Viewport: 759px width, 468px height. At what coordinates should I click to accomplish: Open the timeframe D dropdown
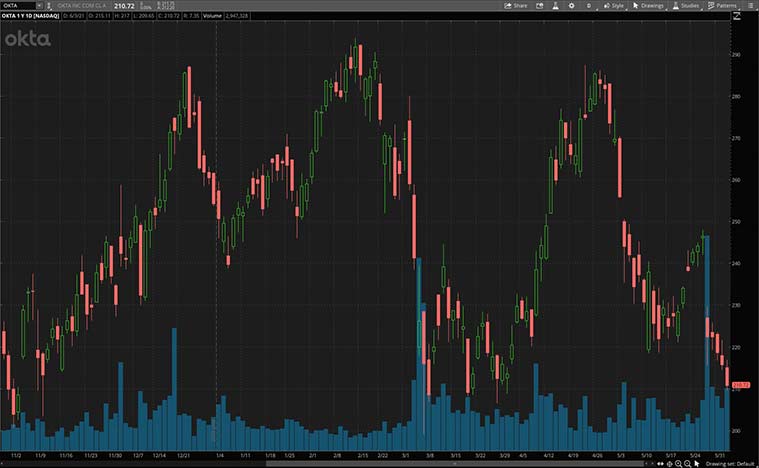pyautogui.click(x=589, y=6)
